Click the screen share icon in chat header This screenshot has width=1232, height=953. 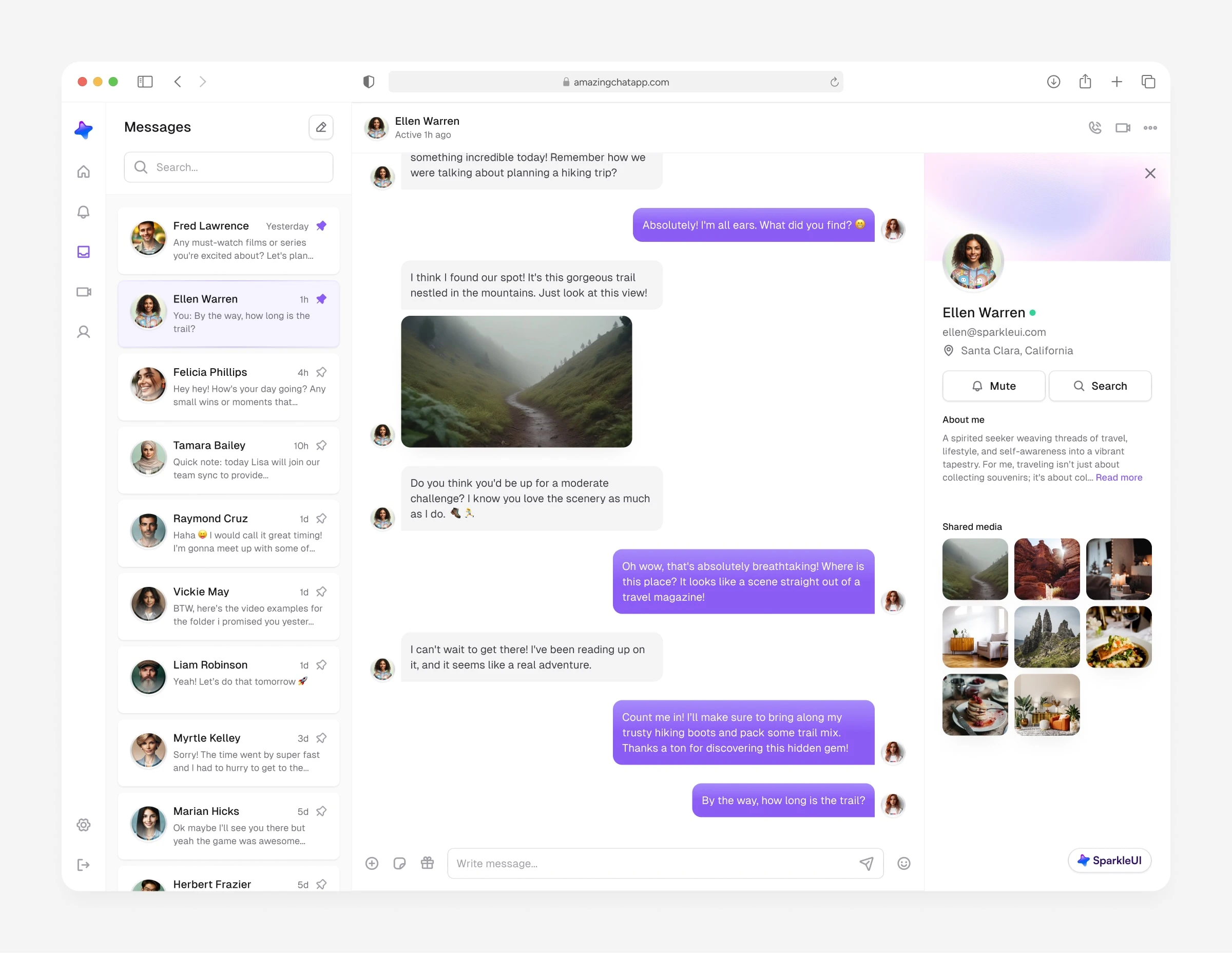(x=1122, y=128)
